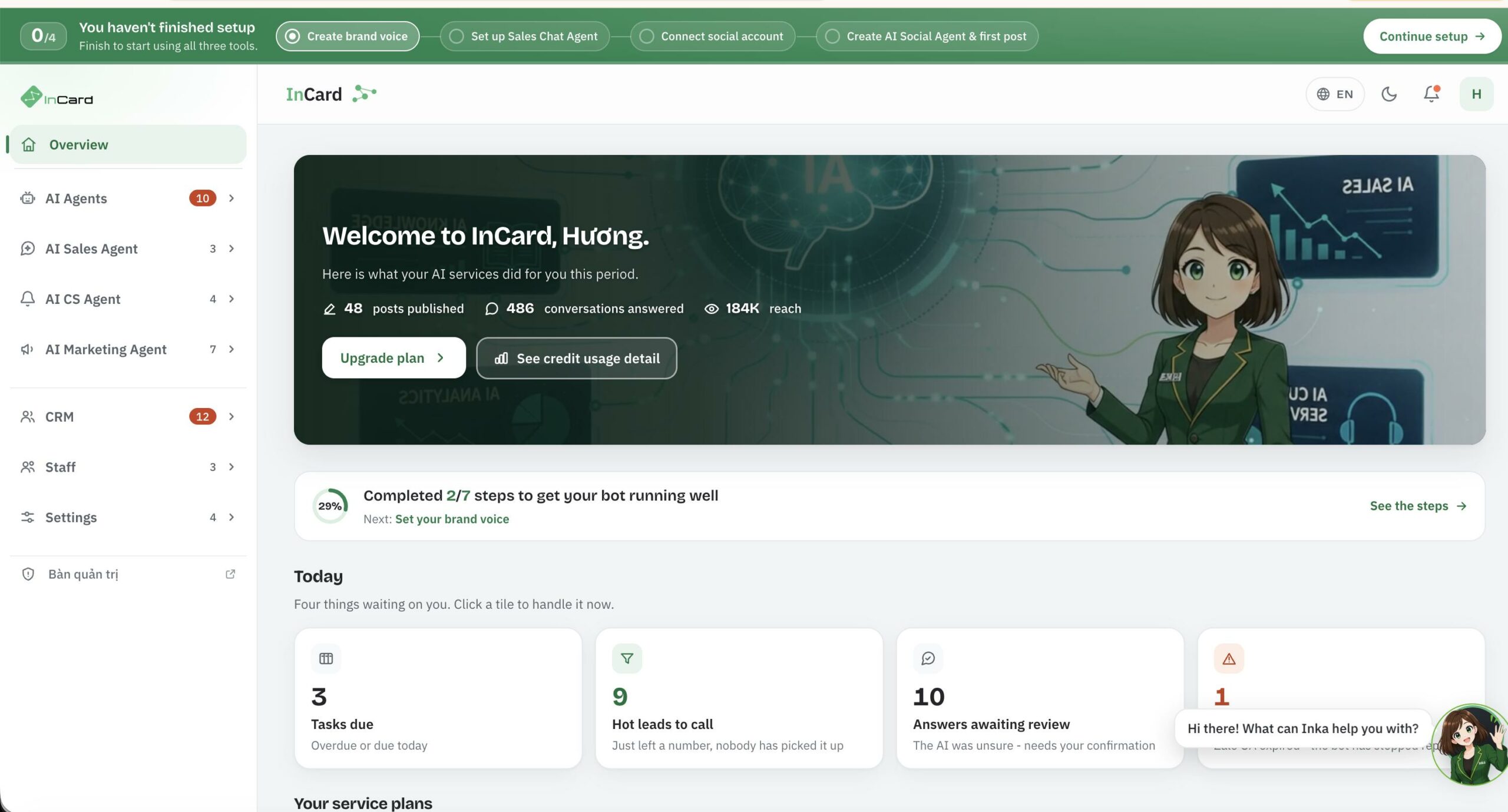This screenshot has width=1508, height=812.
Task: Click the funnel icon on Hot leads tile
Action: tap(627, 658)
